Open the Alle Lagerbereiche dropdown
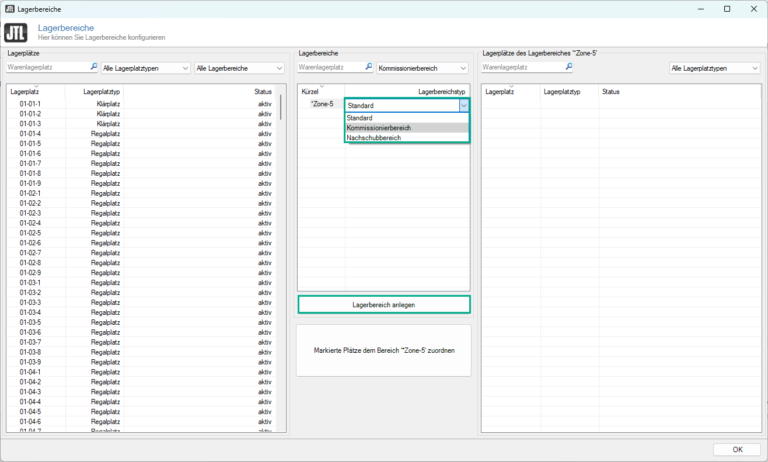The image size is (768, 462). pos(240,68)
